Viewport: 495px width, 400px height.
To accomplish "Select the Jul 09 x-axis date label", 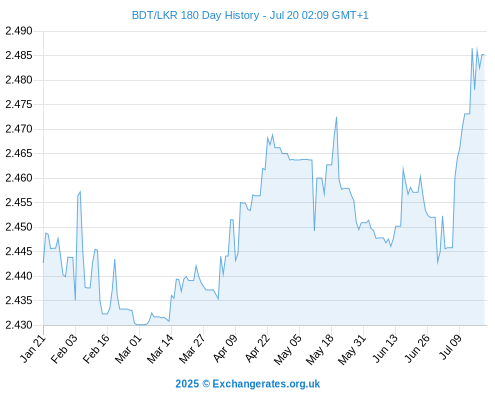I will 451,348.
